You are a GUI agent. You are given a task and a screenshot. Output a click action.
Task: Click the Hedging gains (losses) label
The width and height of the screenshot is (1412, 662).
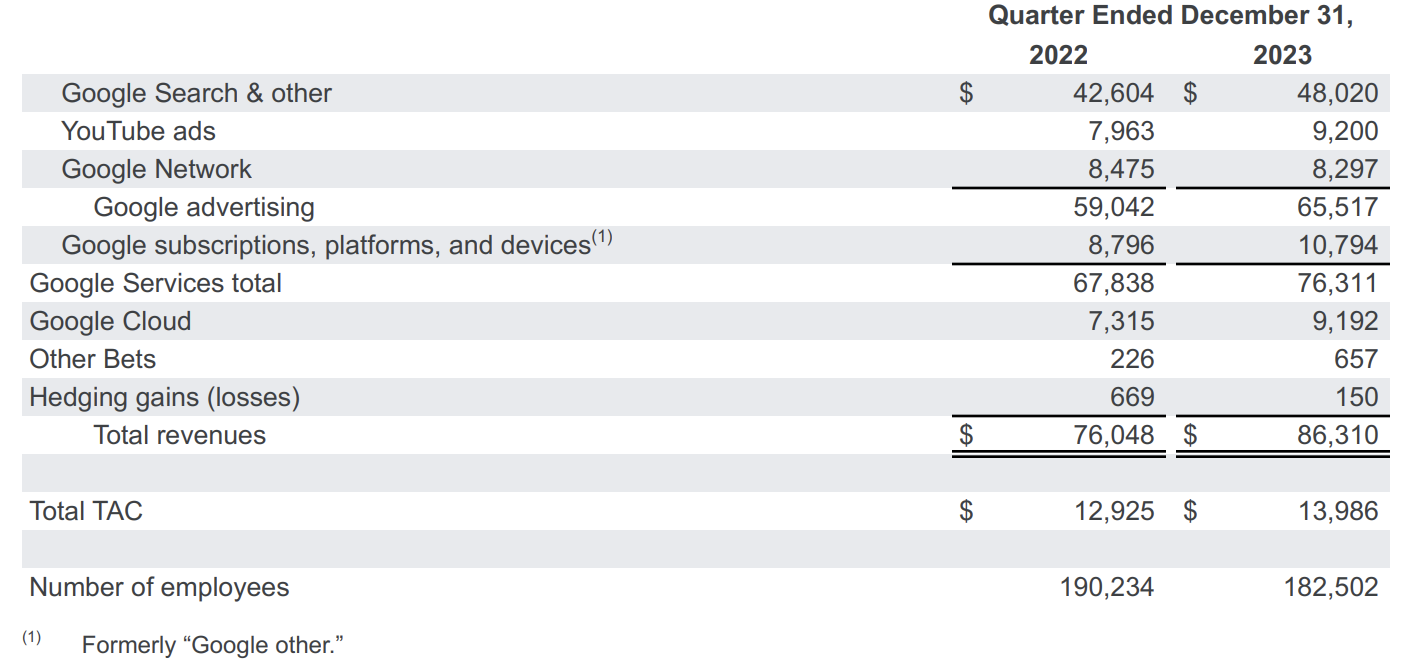[x=165, y=397]
